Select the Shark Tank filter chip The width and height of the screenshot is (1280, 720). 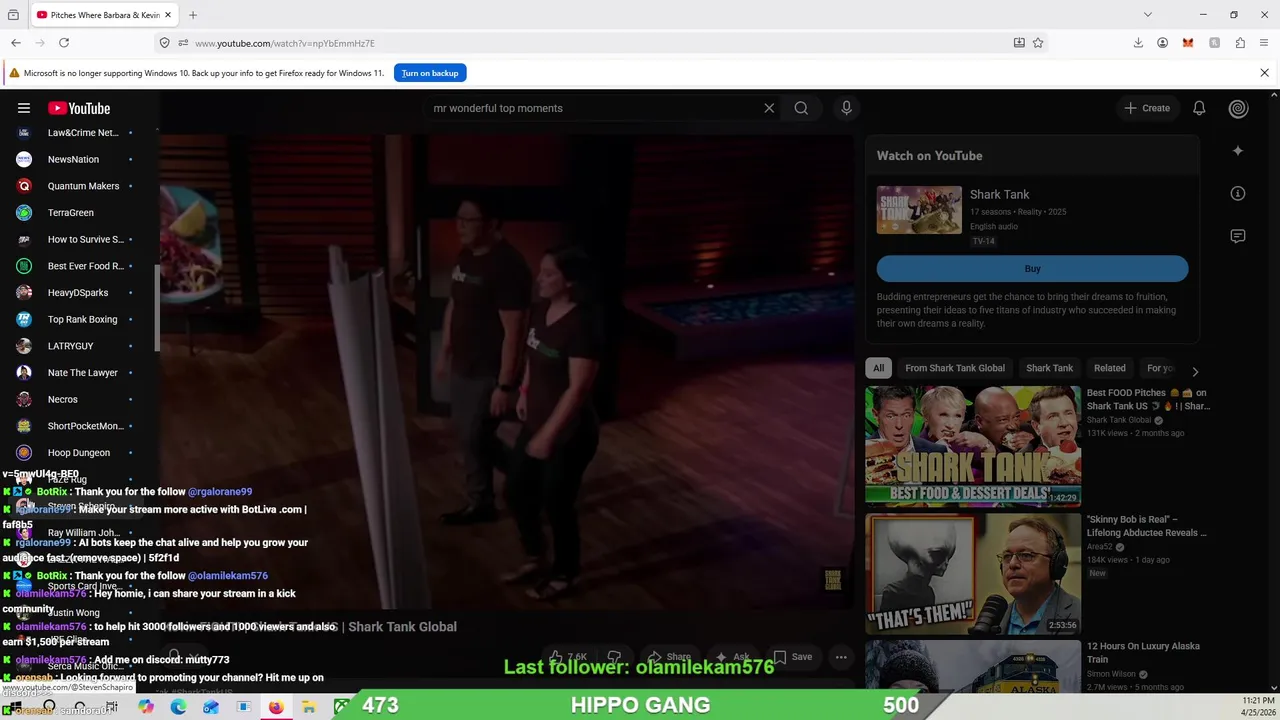tap(1049, 368)
